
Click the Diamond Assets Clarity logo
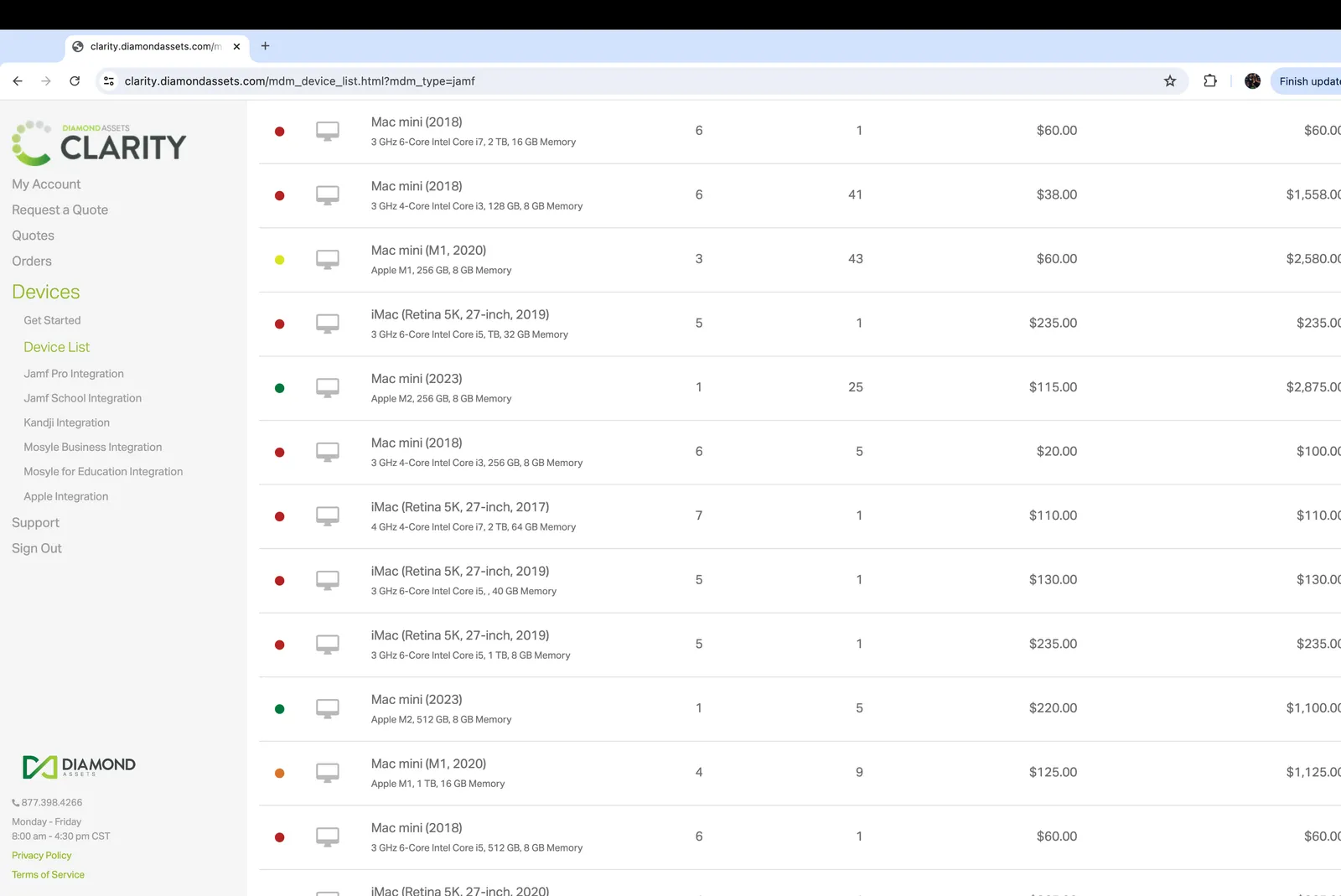pyautogui.click(x=99, y=142)
